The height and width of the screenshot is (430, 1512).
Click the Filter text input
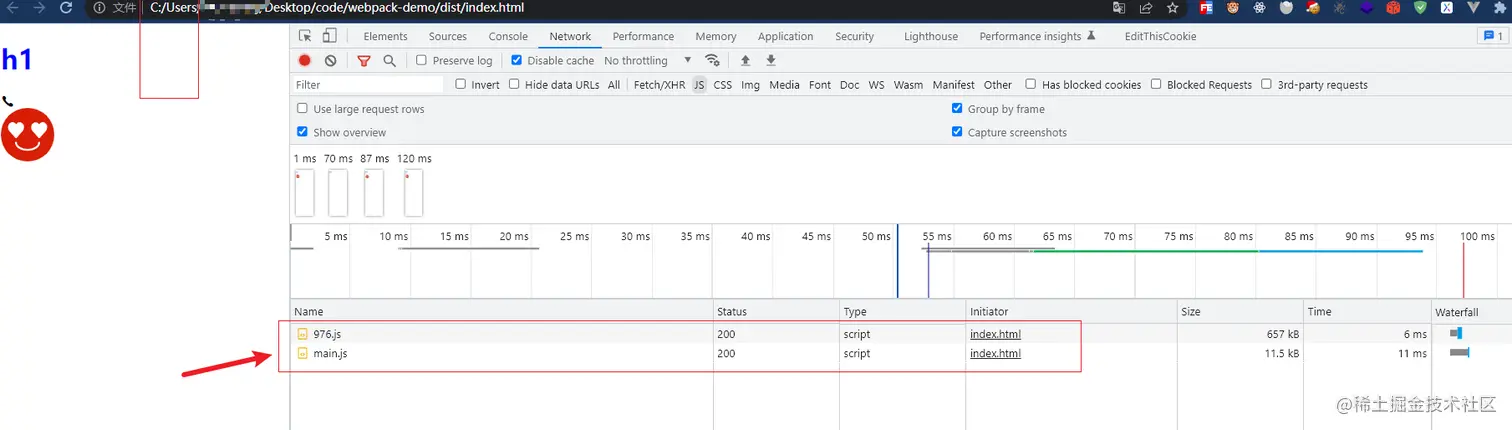368,85
